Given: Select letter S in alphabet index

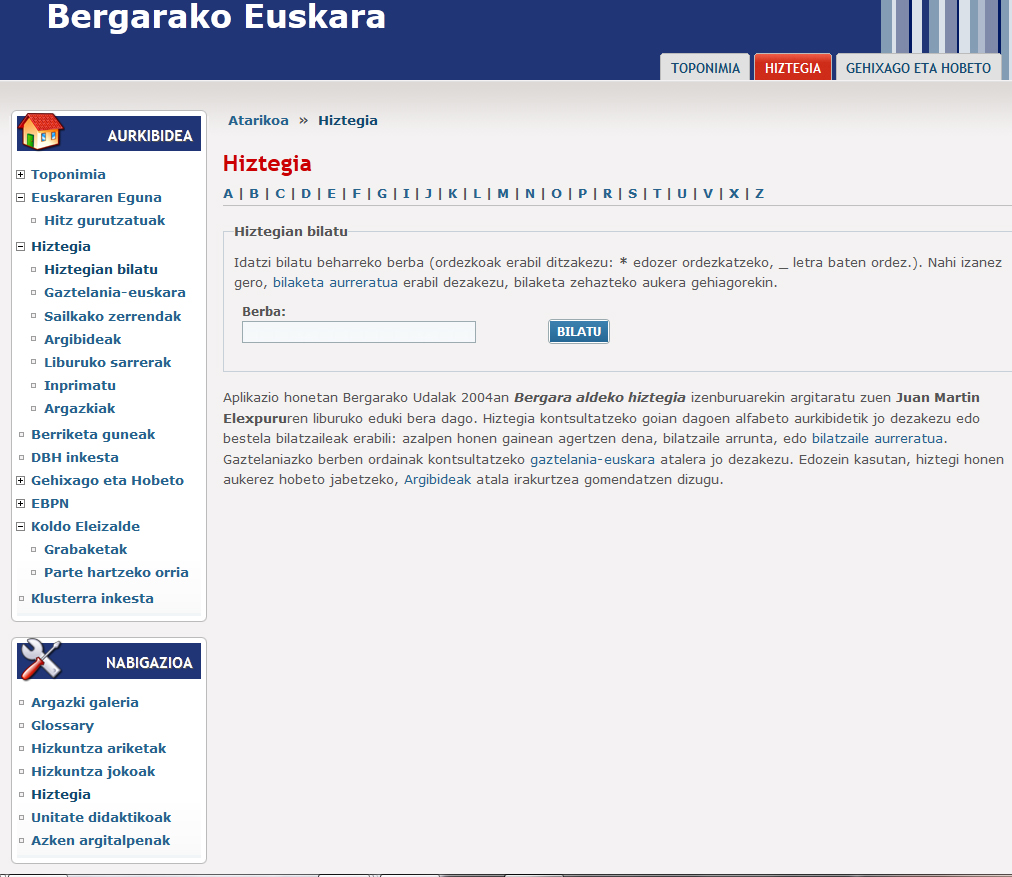Looking at the screenshot, I should click(632, 194).
